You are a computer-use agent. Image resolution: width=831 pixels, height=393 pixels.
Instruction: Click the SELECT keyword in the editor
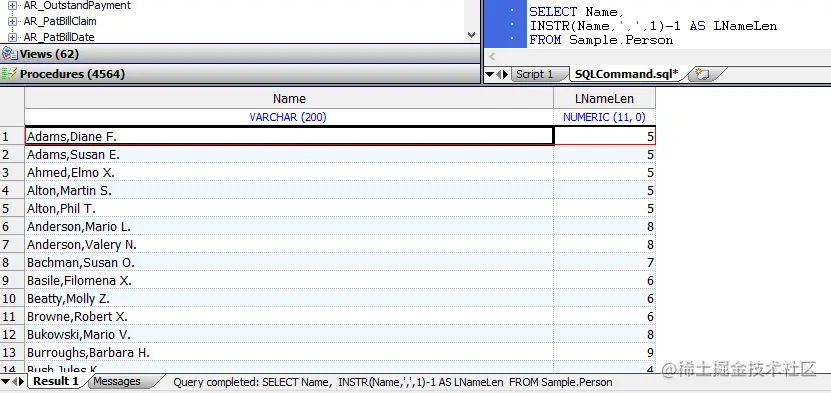[x=553, y=12]
